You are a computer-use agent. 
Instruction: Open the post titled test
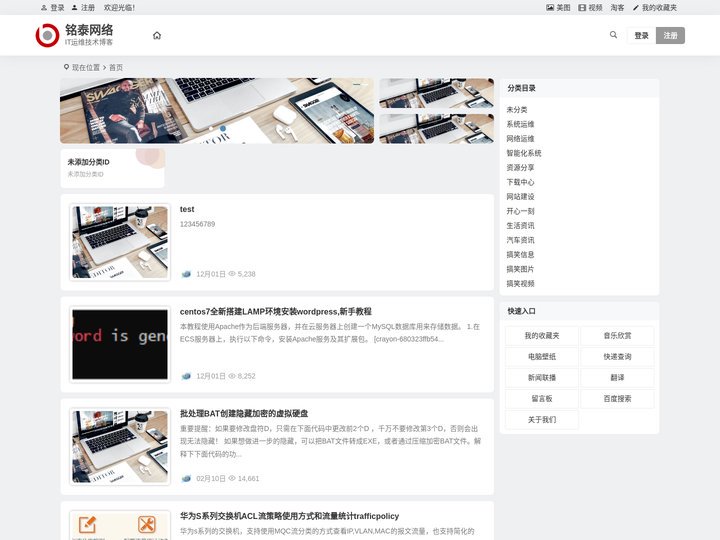click(187, 209)
